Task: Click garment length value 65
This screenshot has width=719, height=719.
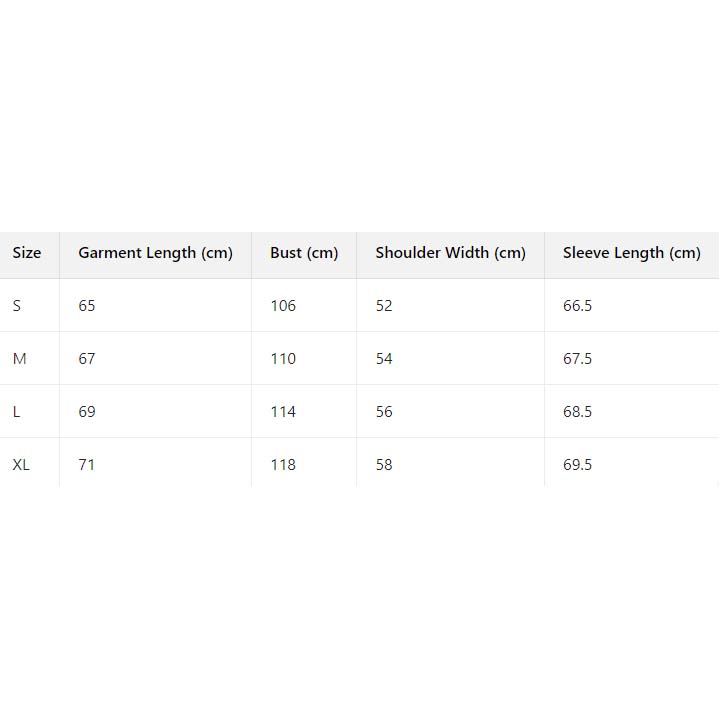Action: click(87, 306)
